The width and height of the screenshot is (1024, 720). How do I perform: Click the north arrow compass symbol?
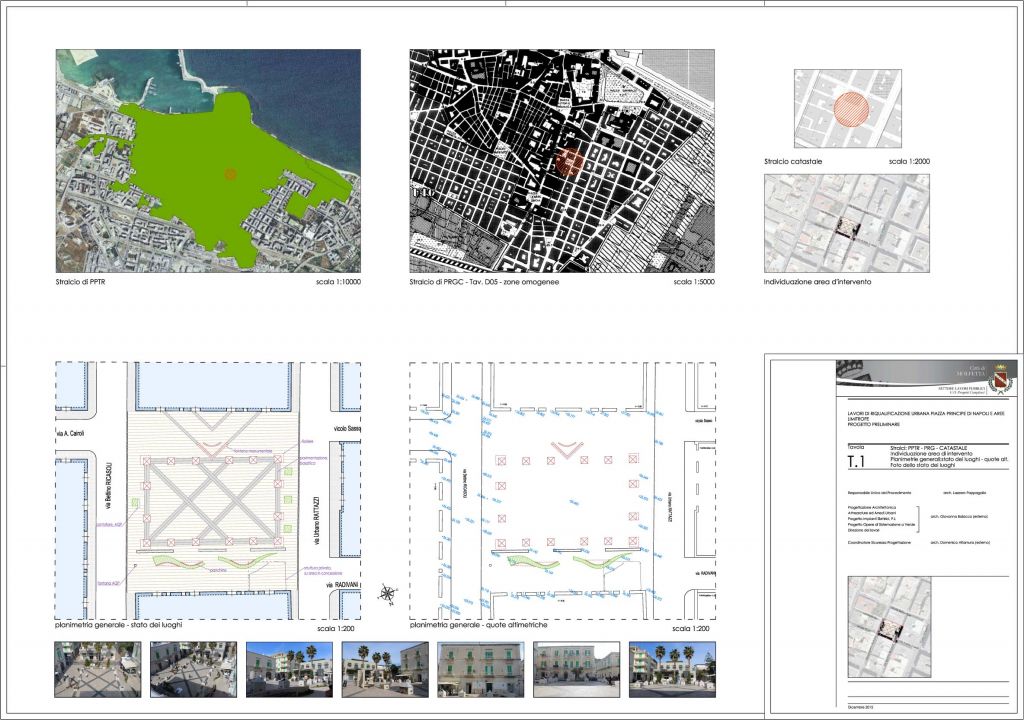tap(387, 594)
